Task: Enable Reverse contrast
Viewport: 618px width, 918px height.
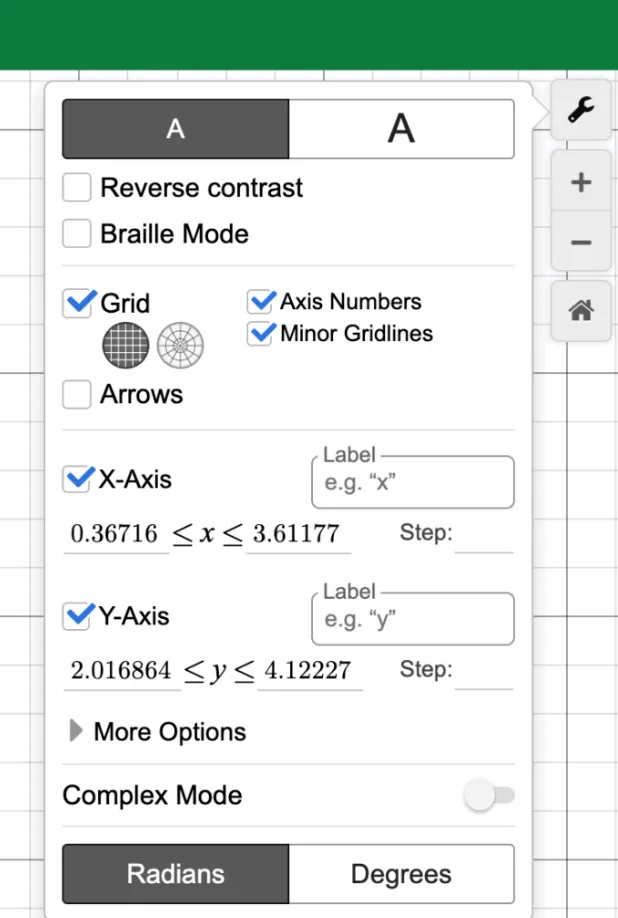Action: tap(77, 187)
